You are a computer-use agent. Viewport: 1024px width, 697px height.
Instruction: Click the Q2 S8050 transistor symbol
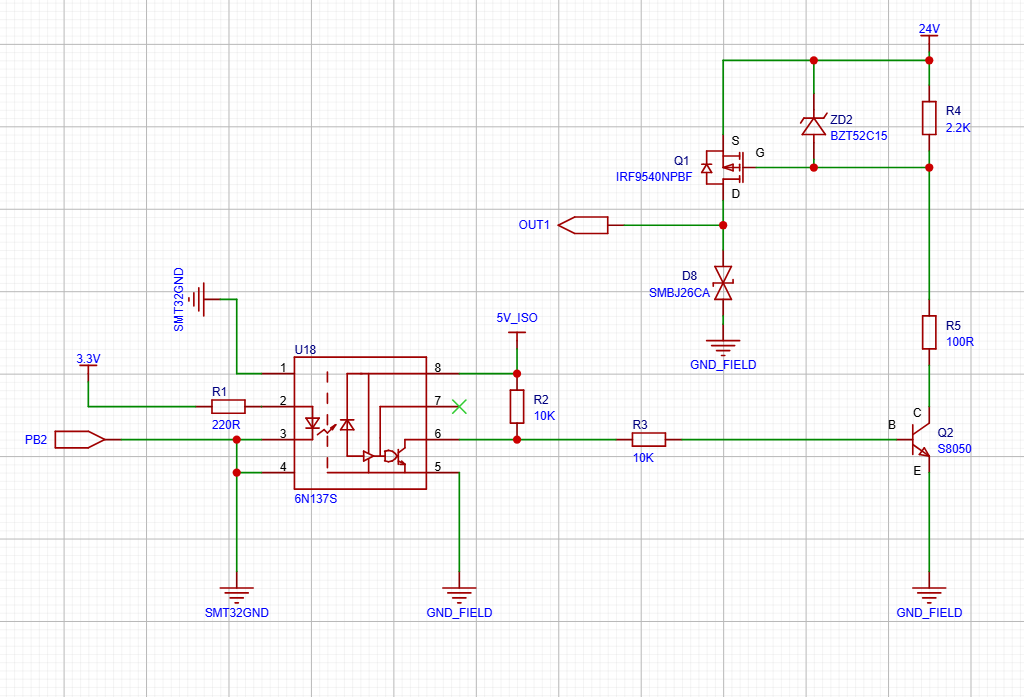(x=922, y=439)
